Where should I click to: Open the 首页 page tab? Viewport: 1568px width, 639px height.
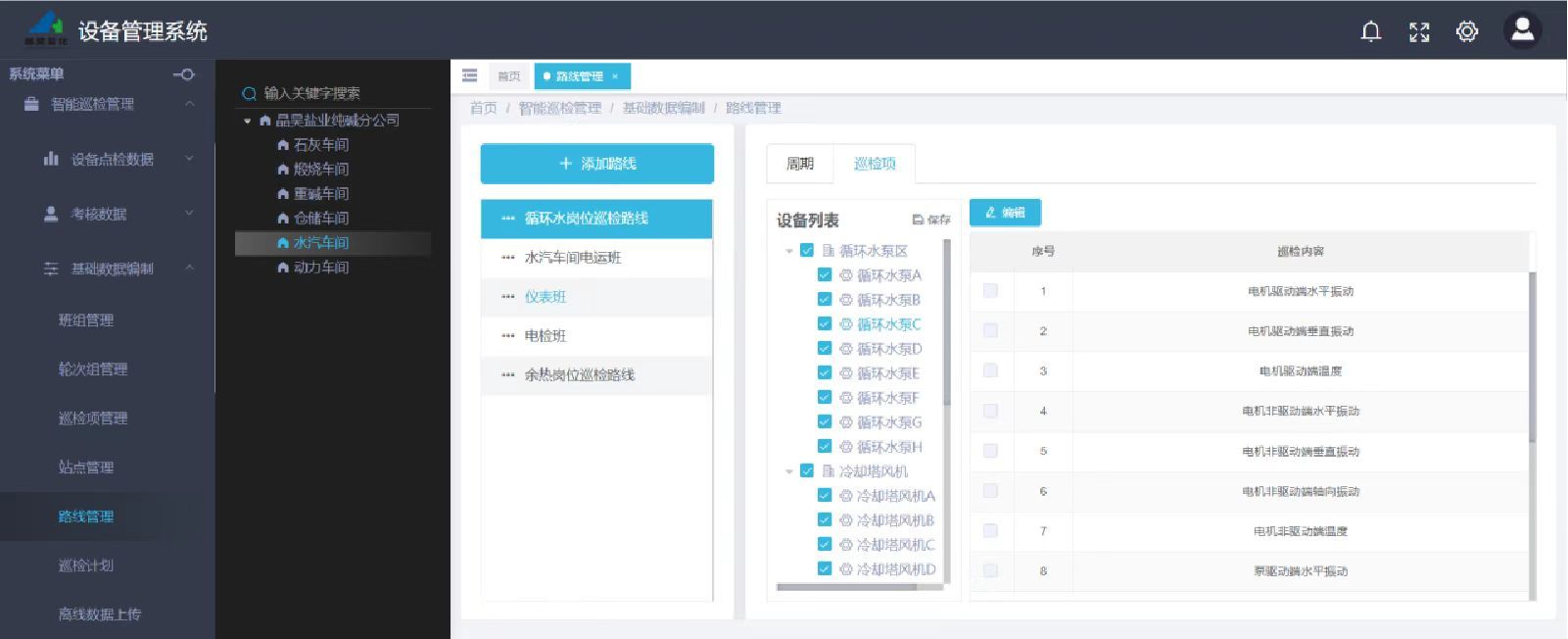(509, 76)
